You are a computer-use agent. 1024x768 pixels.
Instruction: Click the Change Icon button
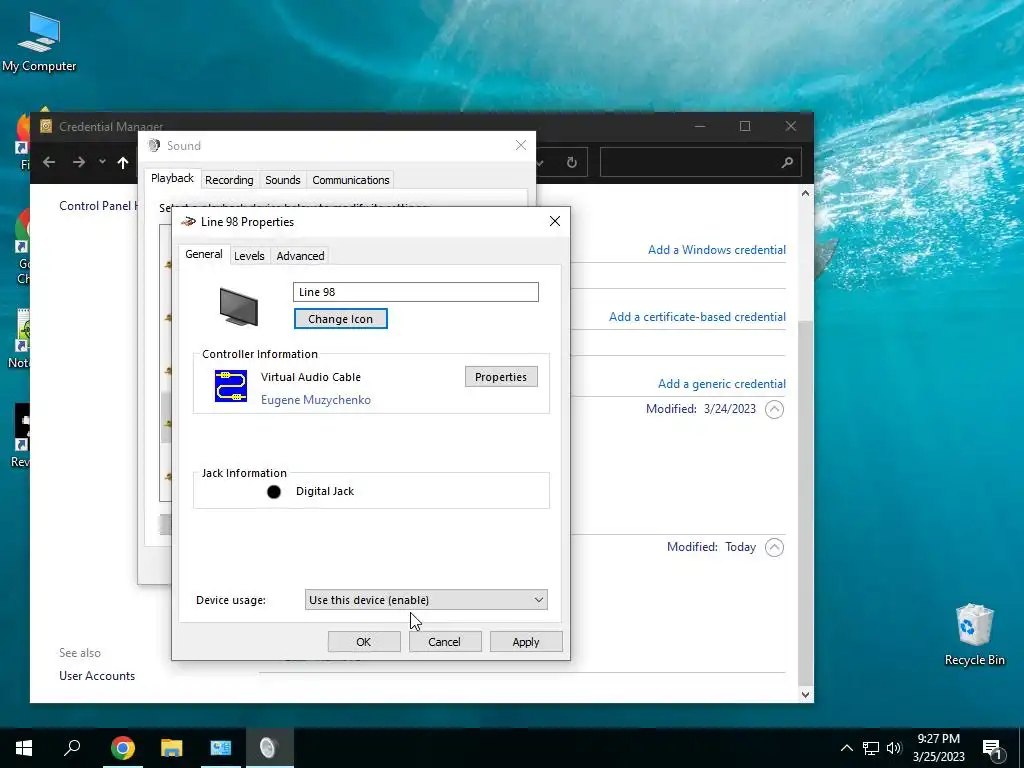point(340,319)
